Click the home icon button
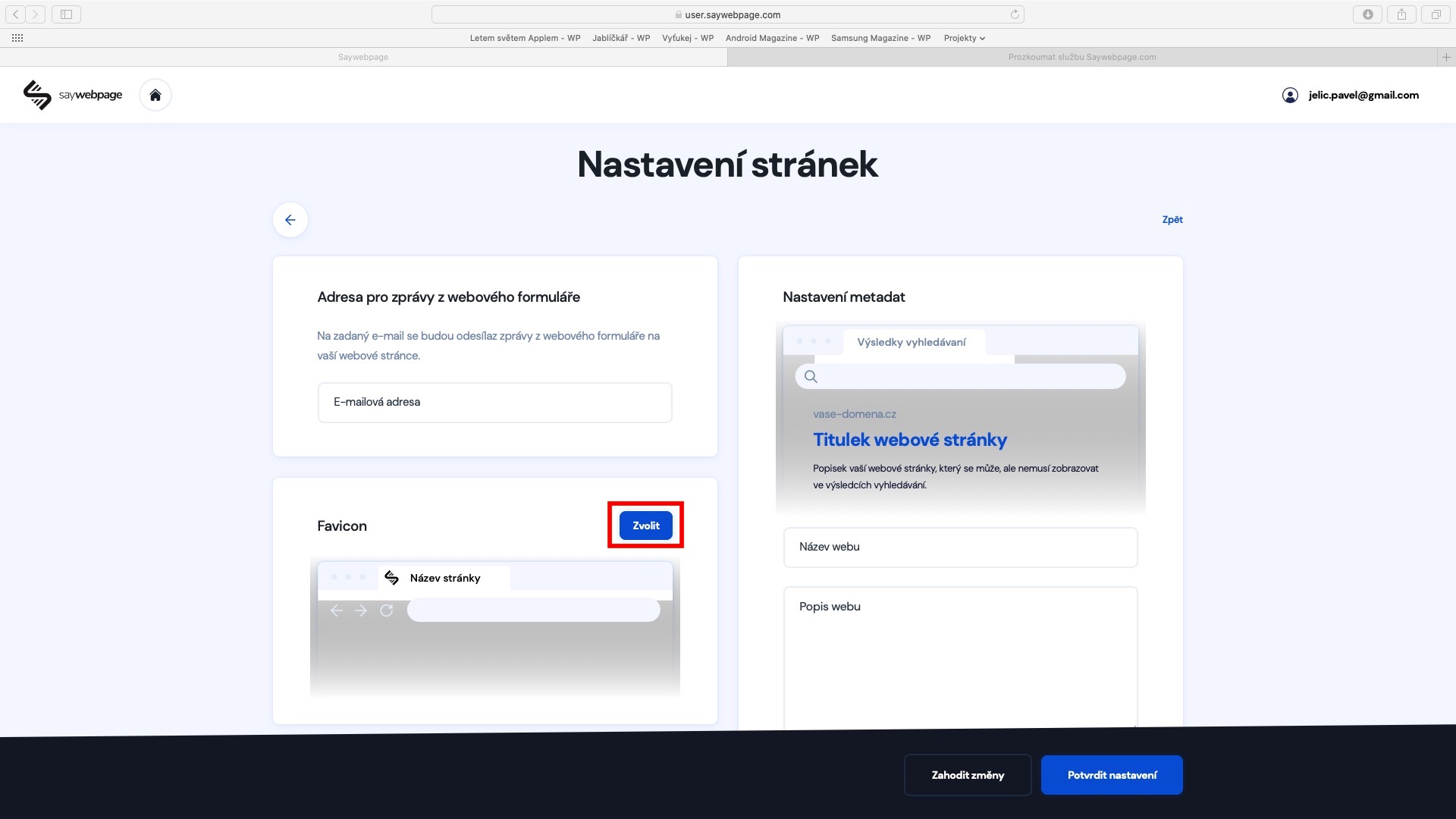This screenshot has width=1456, height=819. (x=155, y=95)
